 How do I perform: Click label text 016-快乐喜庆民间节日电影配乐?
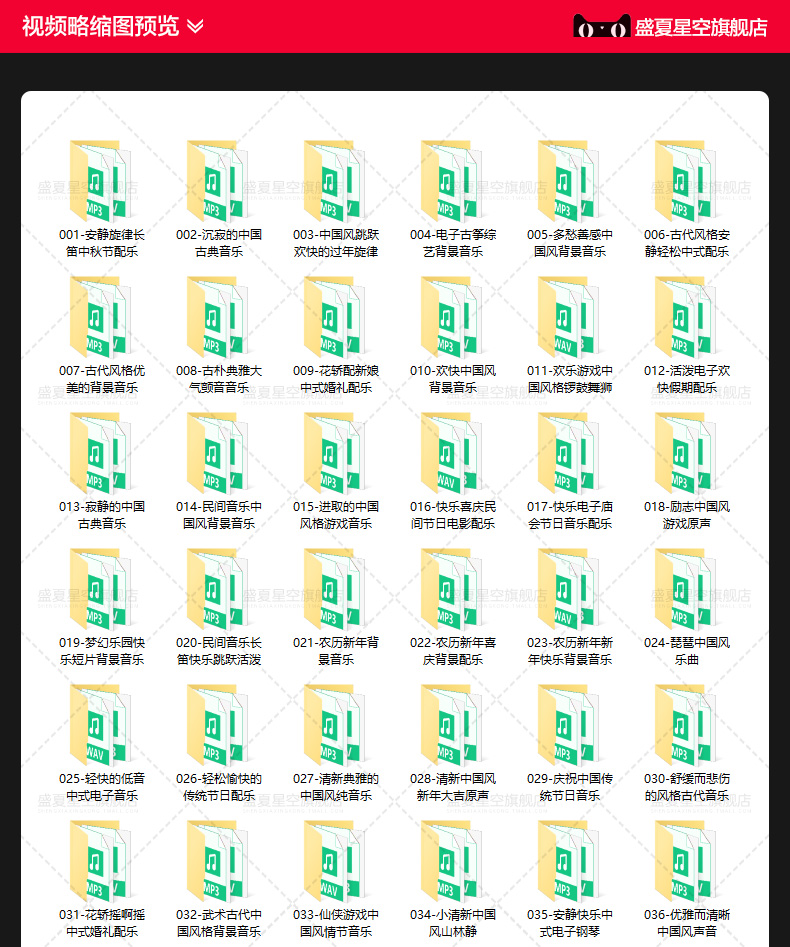pos(453,515)
